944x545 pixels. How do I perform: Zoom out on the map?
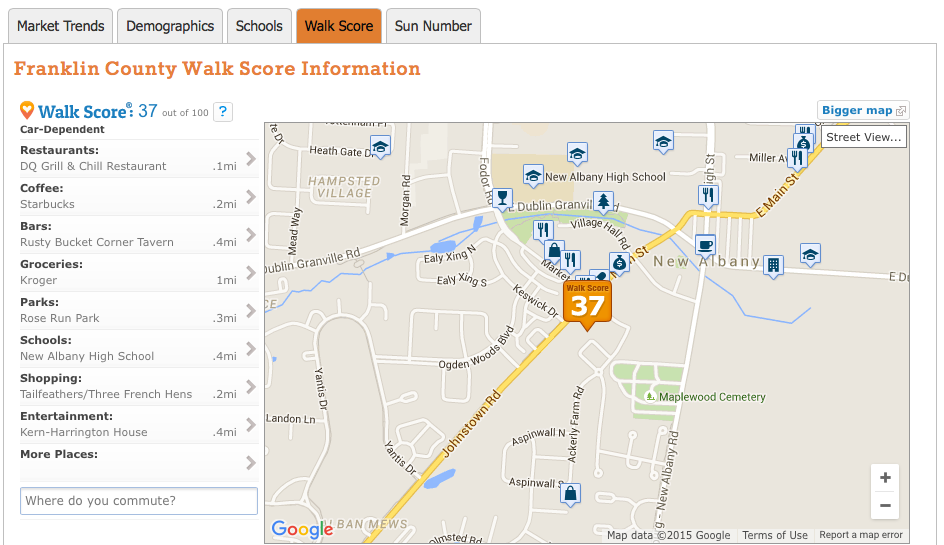click(x=884, y=506)
